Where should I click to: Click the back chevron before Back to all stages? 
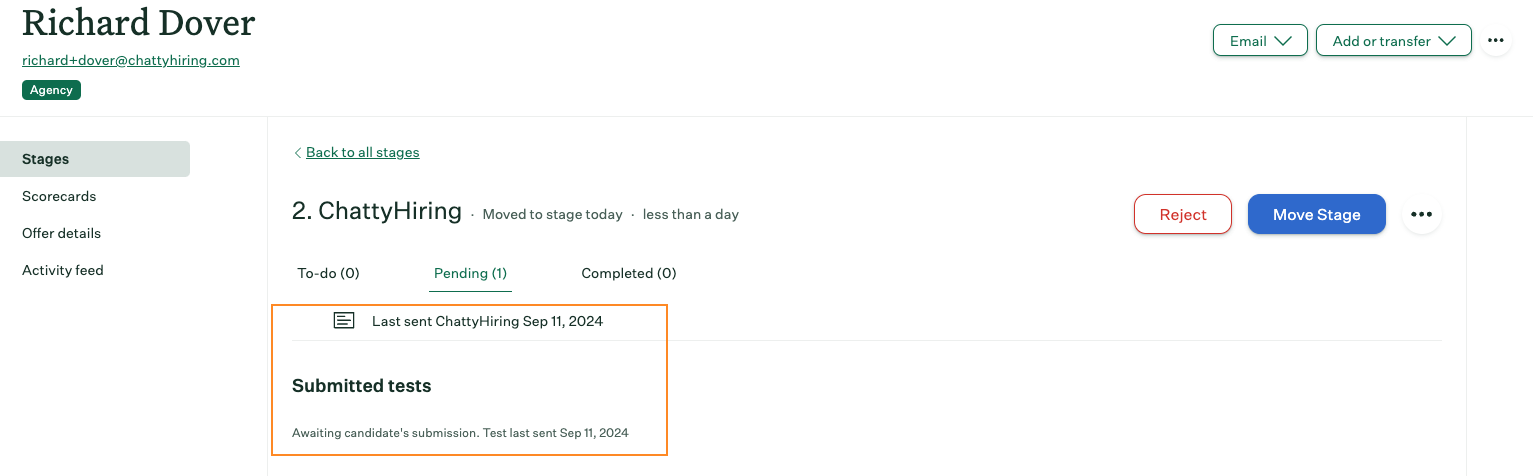point(297,153)
